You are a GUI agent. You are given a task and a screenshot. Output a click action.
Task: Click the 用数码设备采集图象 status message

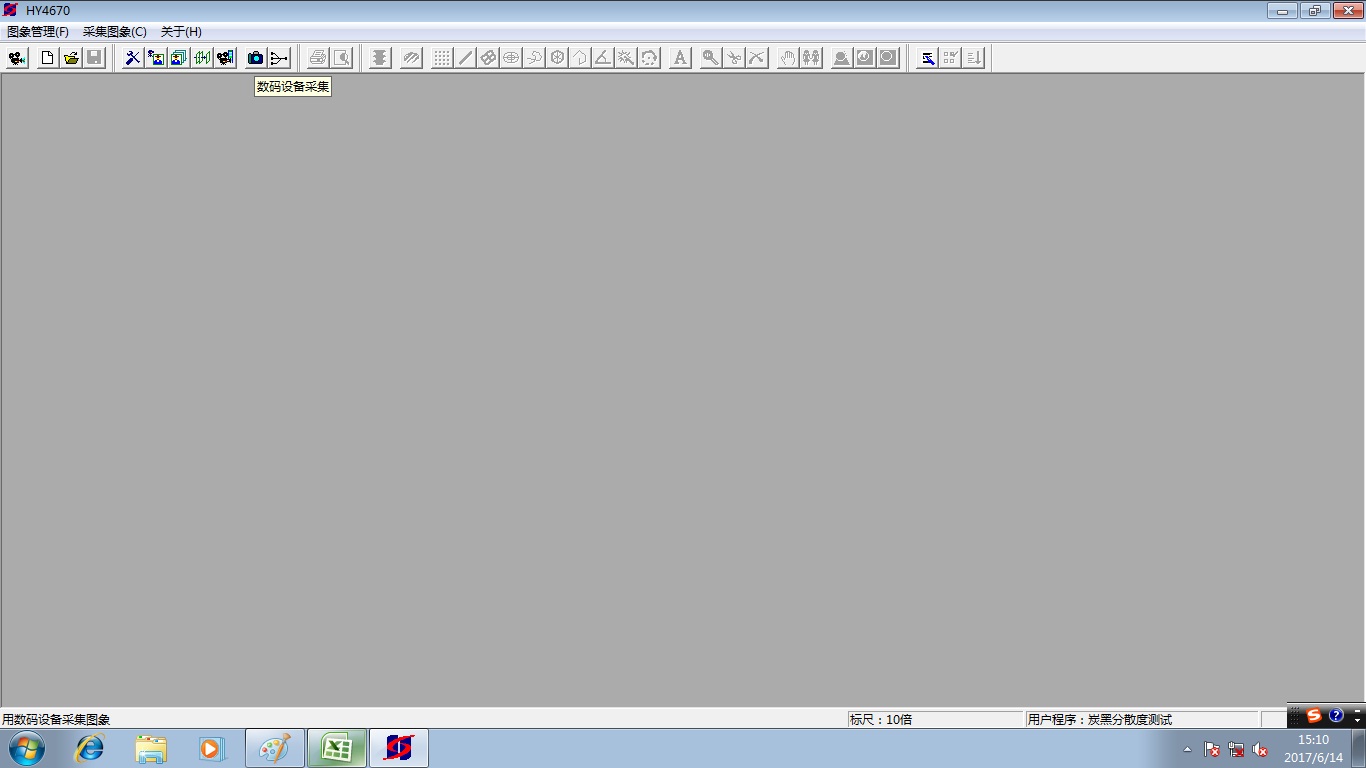coord(56,719)
